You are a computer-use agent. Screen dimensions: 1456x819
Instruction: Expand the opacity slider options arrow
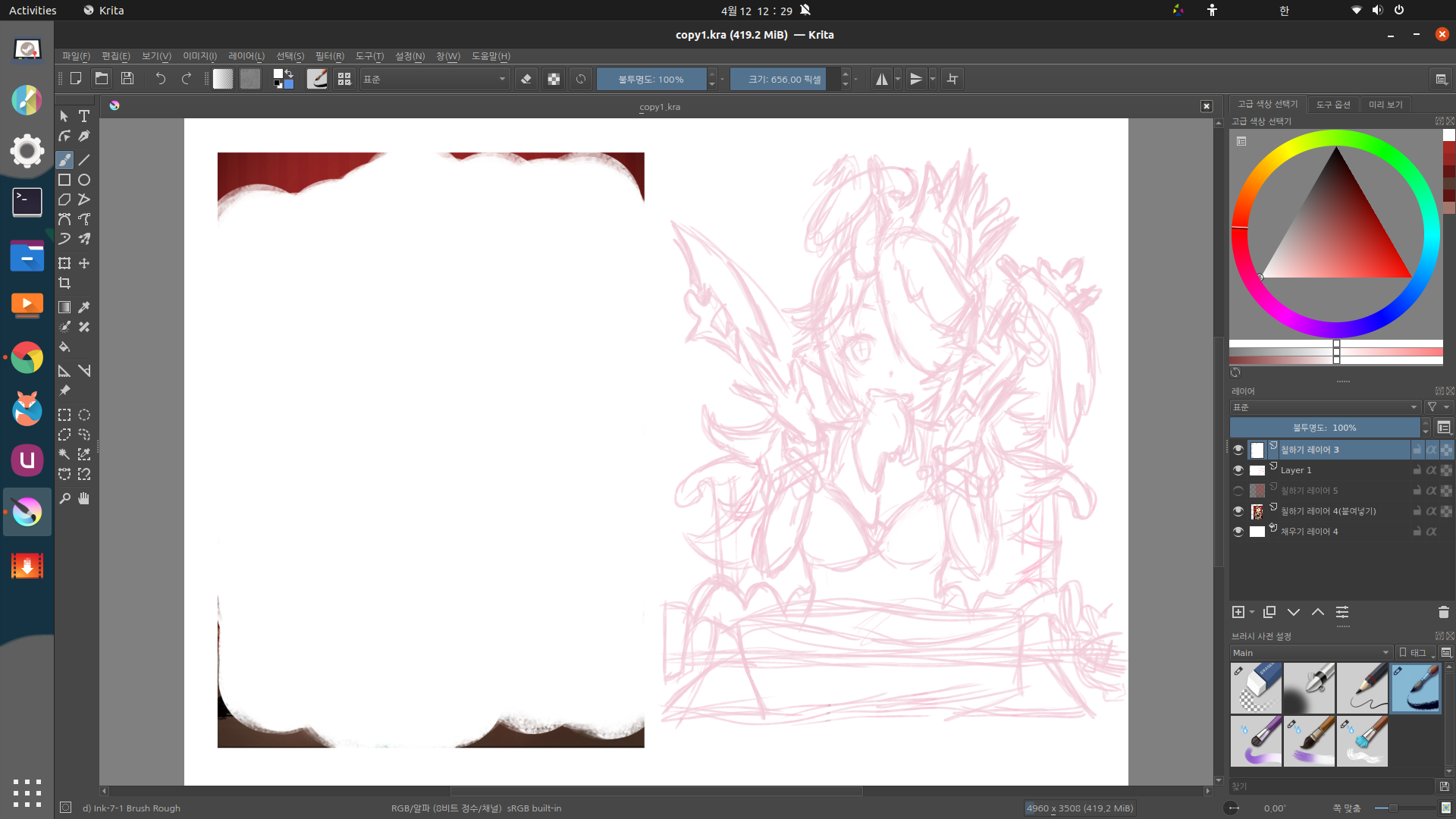722,79
